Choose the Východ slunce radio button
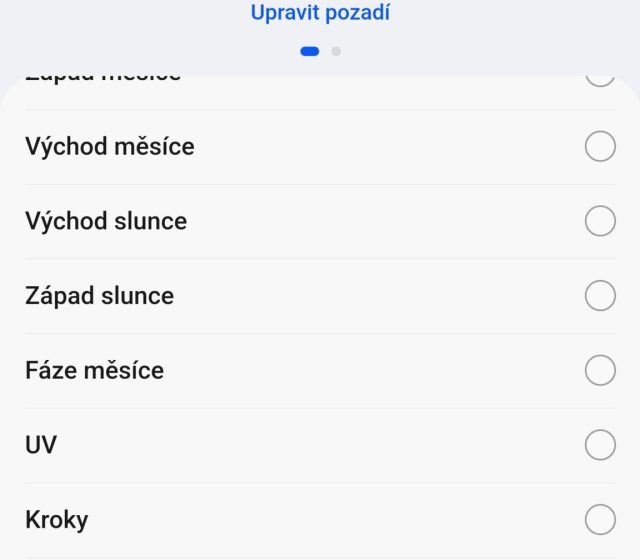The height and width of the screenshot is (560, 640). [x=600, y=221]
